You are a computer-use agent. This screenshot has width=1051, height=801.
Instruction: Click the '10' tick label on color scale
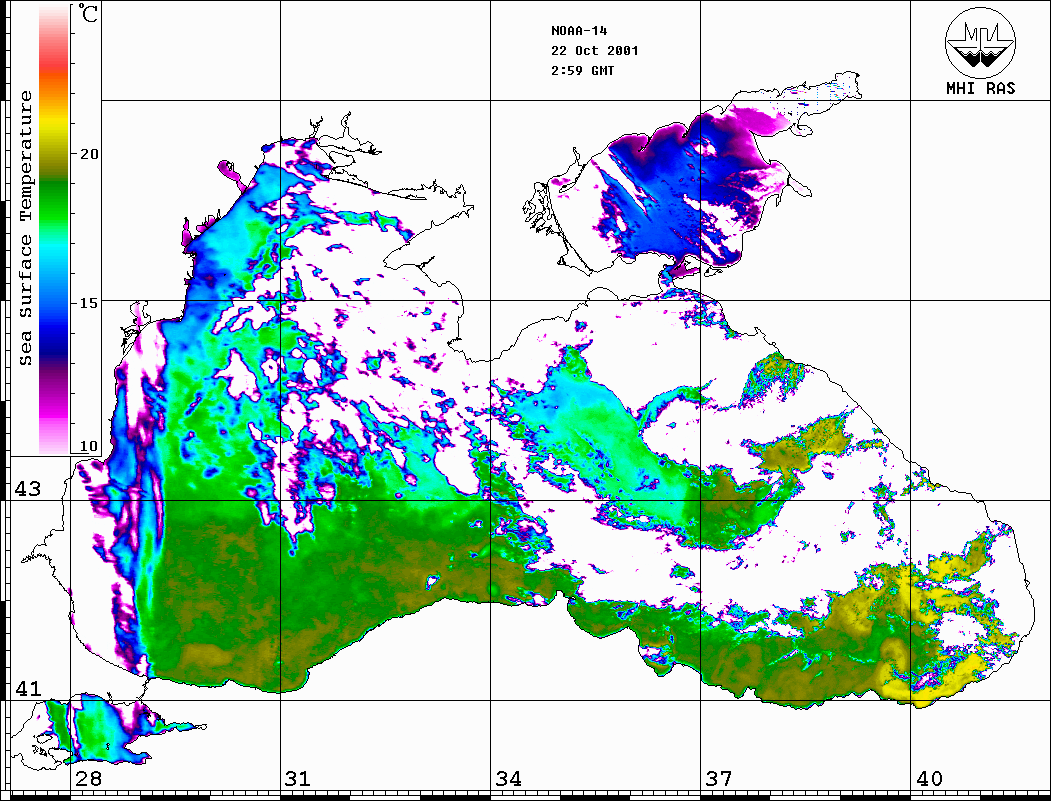pyautogui.click(x=88, y=446)
